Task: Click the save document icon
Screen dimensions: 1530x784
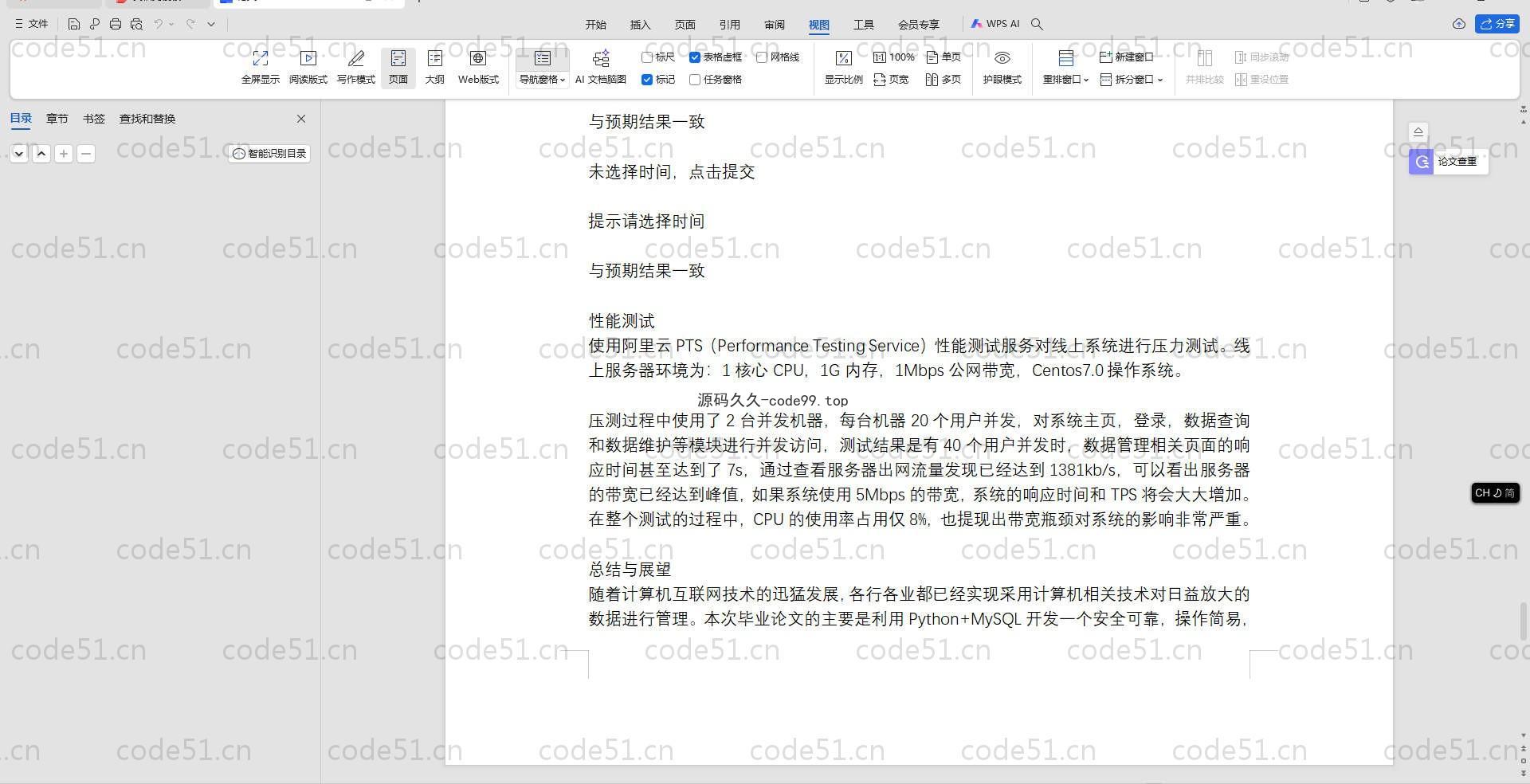Action: coord(73,24)
